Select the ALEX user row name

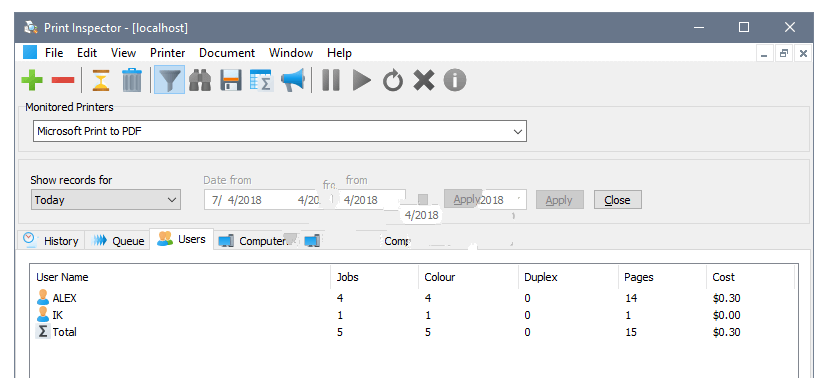(64, 298)
